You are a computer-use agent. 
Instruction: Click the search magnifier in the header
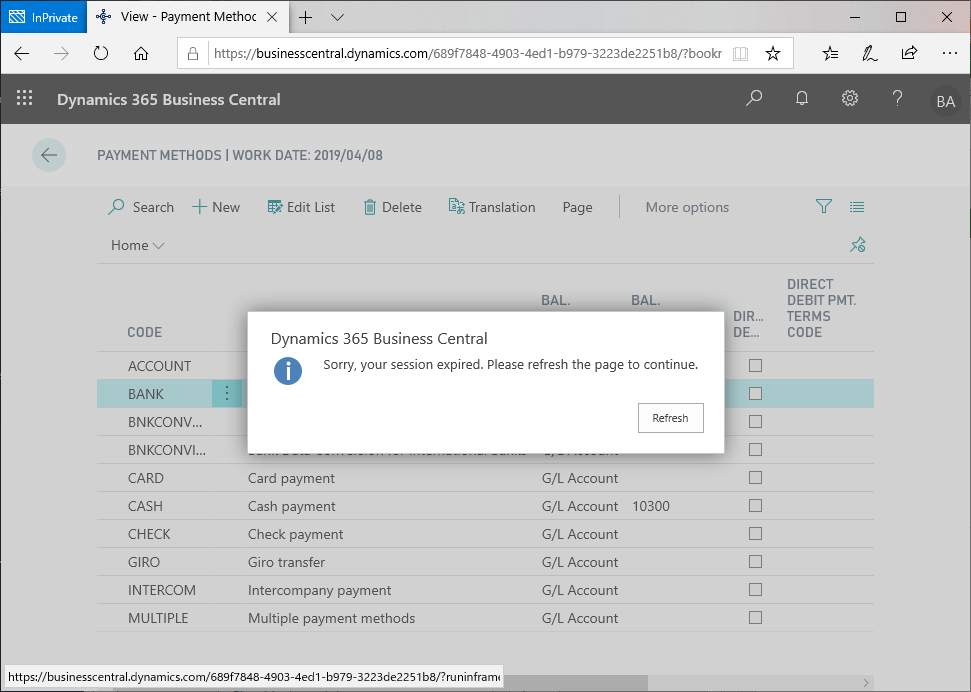tap(754, 99)
